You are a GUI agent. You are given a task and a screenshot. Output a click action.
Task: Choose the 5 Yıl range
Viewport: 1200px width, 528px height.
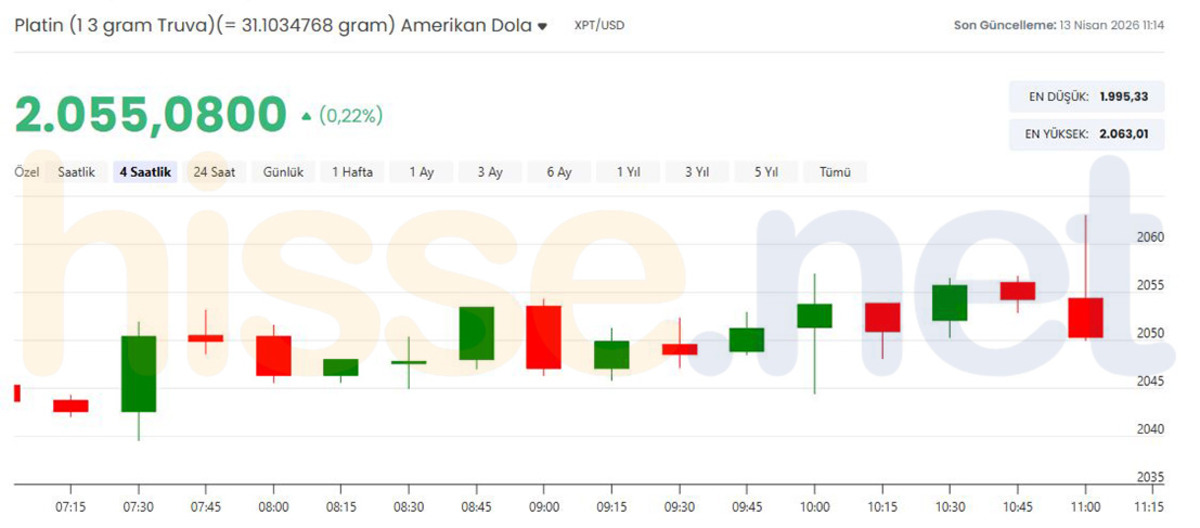(x=766, y=172)
